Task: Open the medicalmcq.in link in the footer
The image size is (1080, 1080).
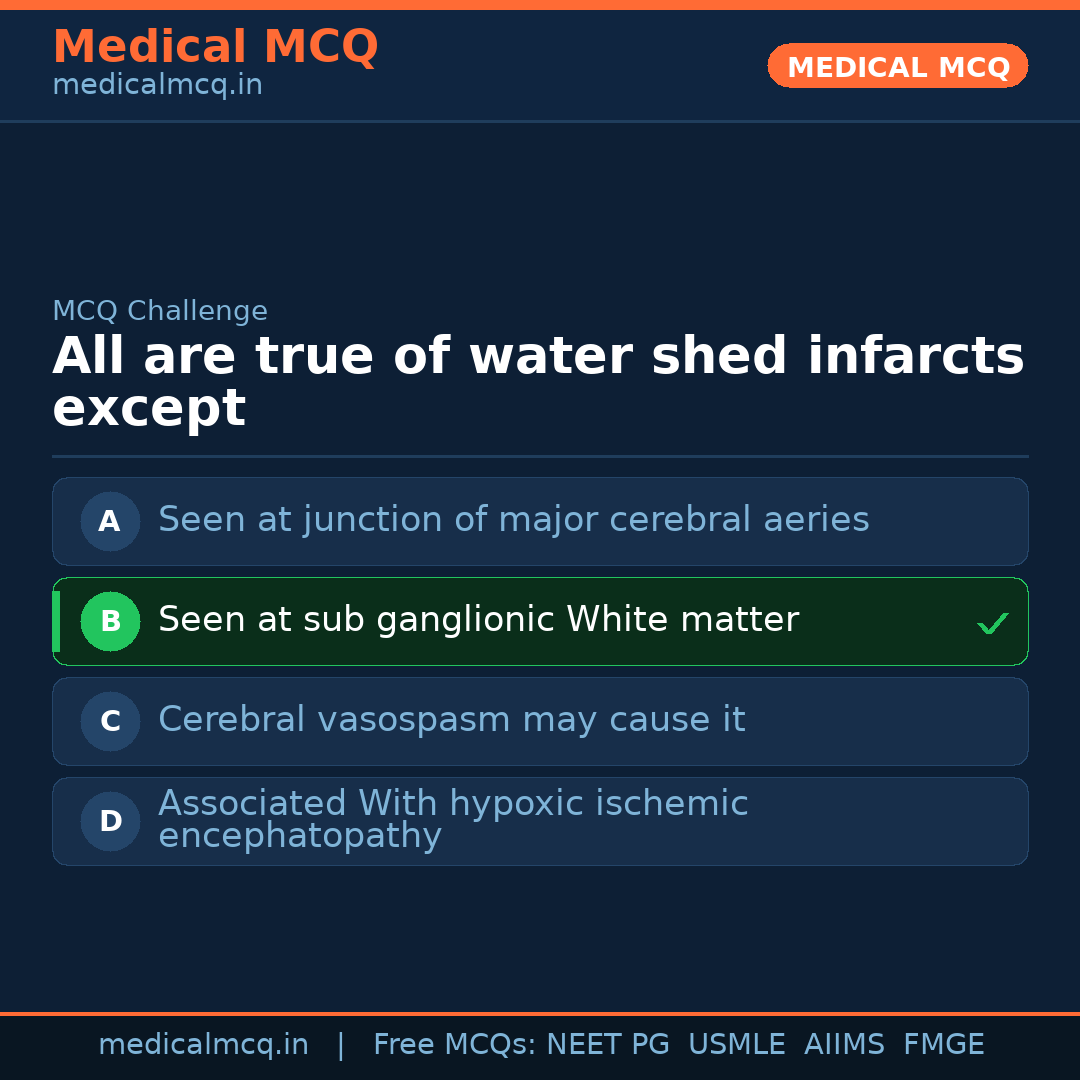Action: click(203, 1045)
